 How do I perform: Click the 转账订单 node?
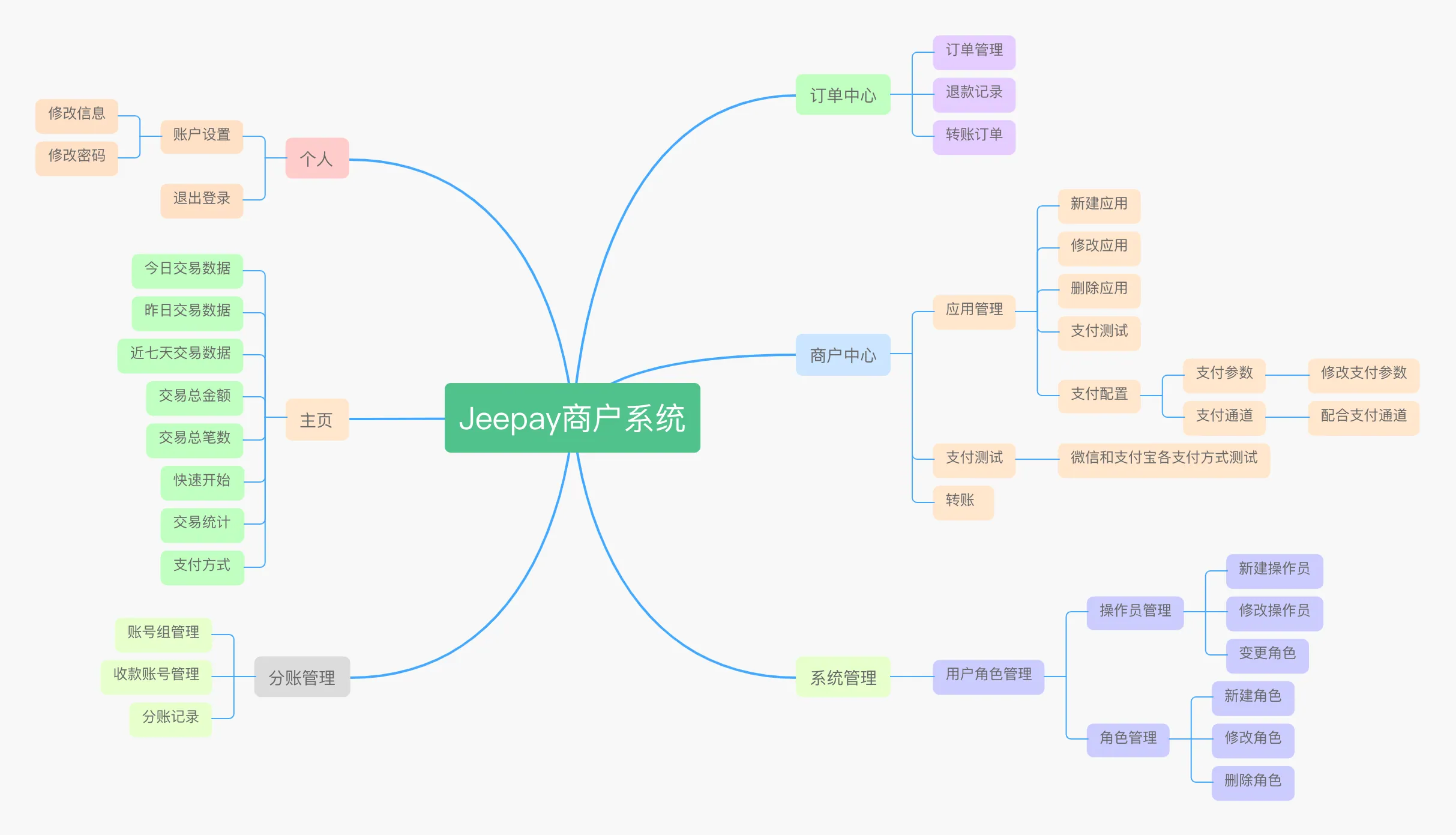pyautogui.click(x=973, y=137)
